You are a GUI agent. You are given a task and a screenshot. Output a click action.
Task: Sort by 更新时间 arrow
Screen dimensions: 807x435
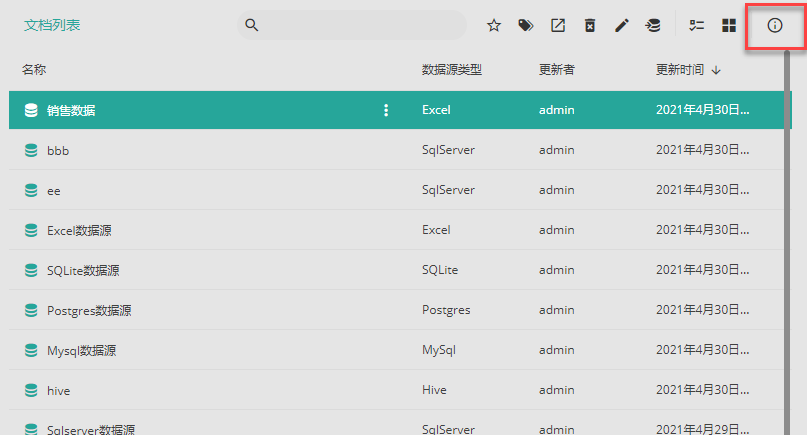click(x=716, y=70)
